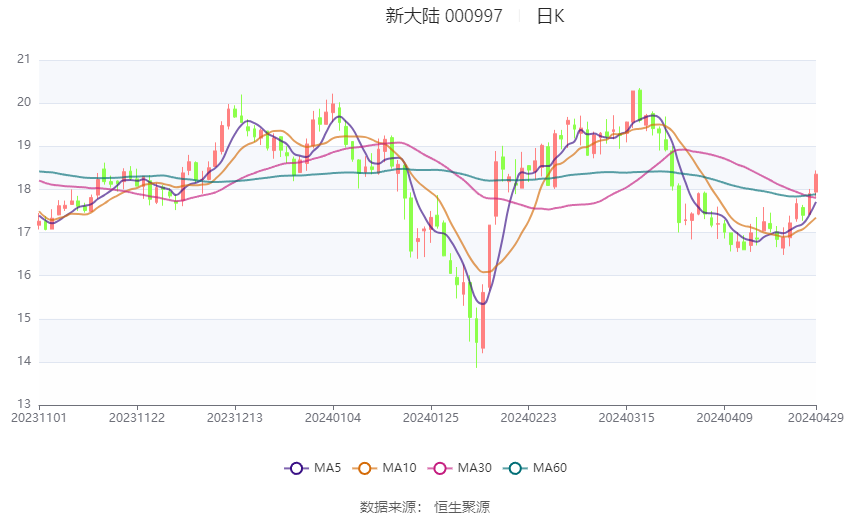Click the 日K label in title
Screen dimensions: 850x517
pyautogui.click(x=551, y=16)
